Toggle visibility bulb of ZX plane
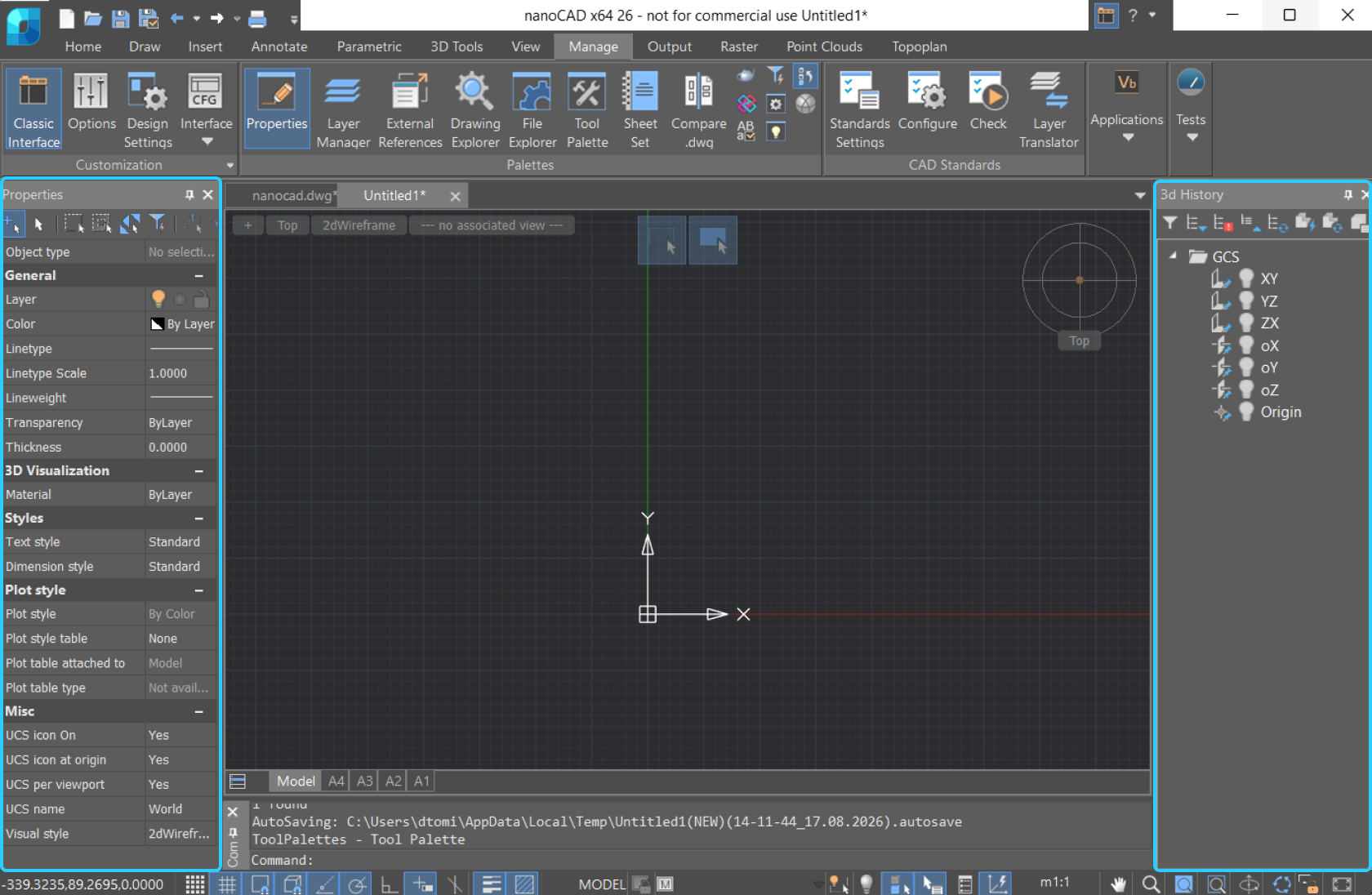Image resolution: width=1372 pixels, height=895 pixels. pyautogui.click(x=1246, y=323)
